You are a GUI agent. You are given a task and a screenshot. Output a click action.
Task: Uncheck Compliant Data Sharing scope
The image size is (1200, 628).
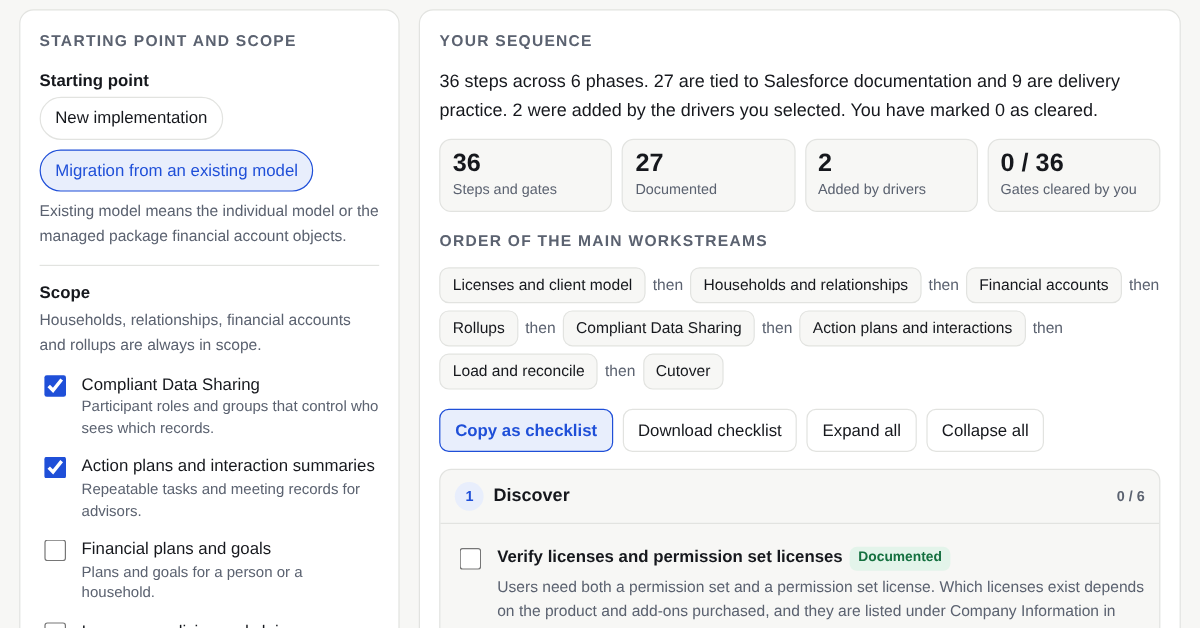pos(55,386)
